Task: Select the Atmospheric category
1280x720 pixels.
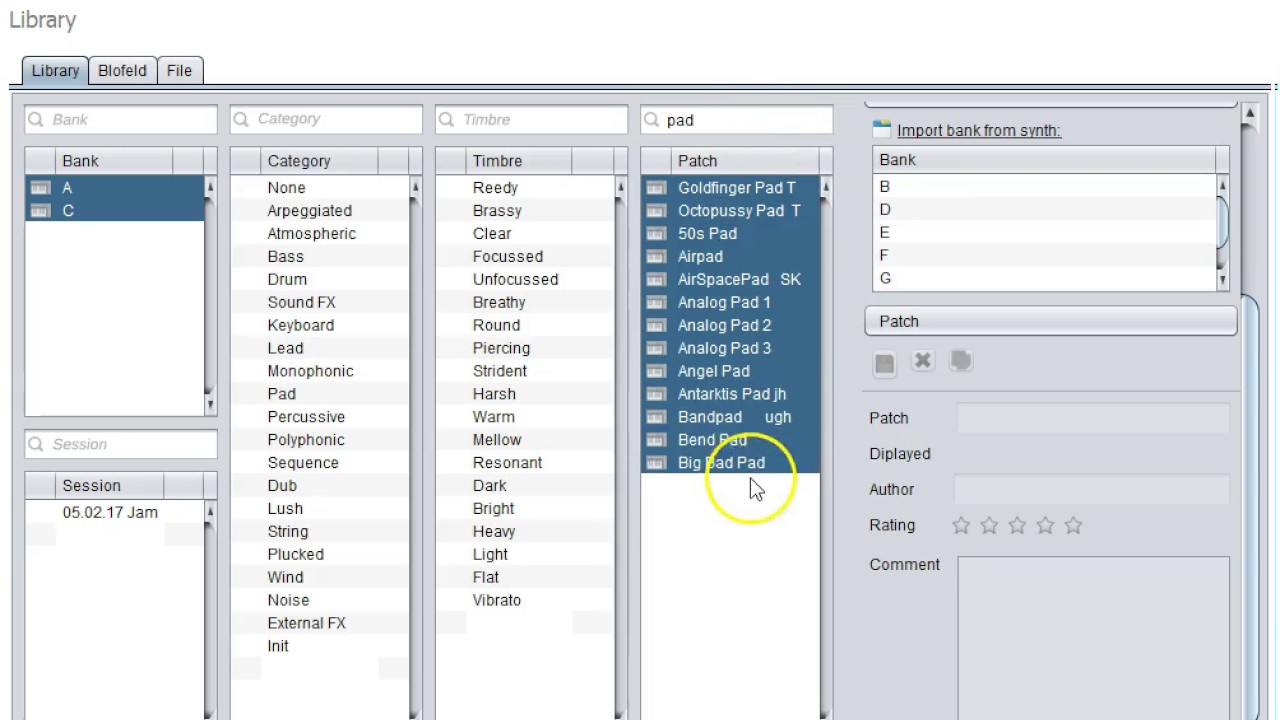Action: 320,234
